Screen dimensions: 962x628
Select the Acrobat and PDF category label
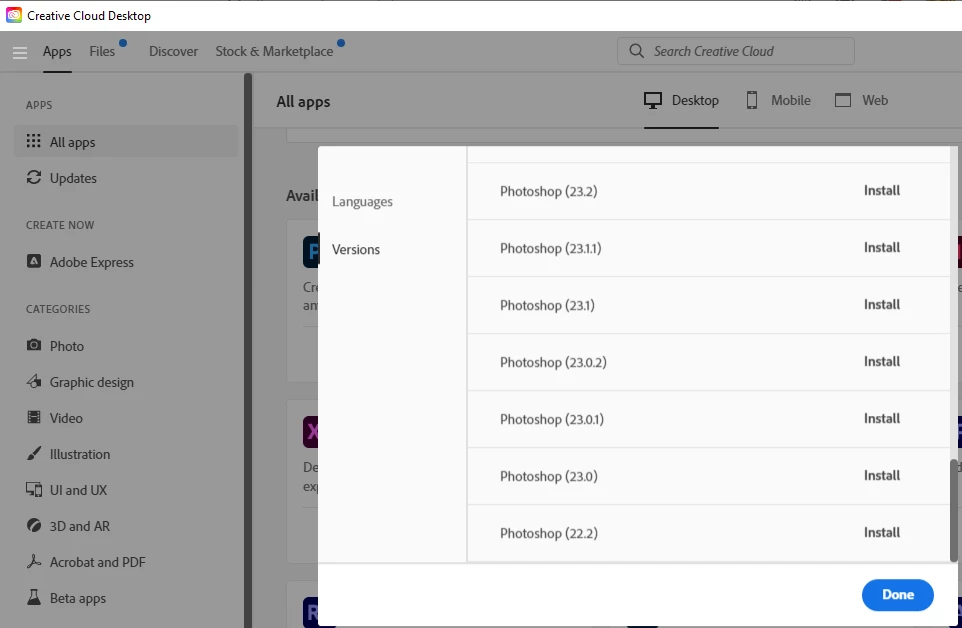pyautogui.click(x=98, y=562)
